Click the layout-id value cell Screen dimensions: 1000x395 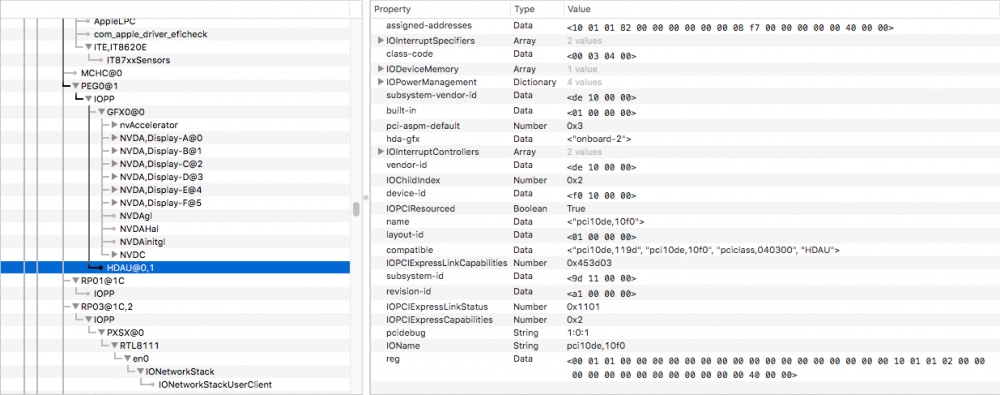601,236
